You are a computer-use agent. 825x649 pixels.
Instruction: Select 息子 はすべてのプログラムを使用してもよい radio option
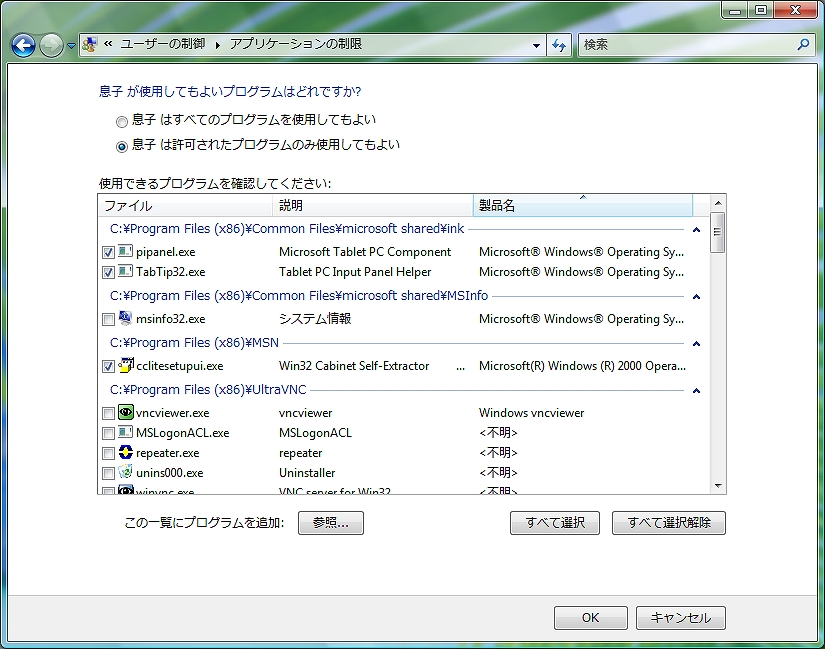pyautogui.click(x=122, y=121)
